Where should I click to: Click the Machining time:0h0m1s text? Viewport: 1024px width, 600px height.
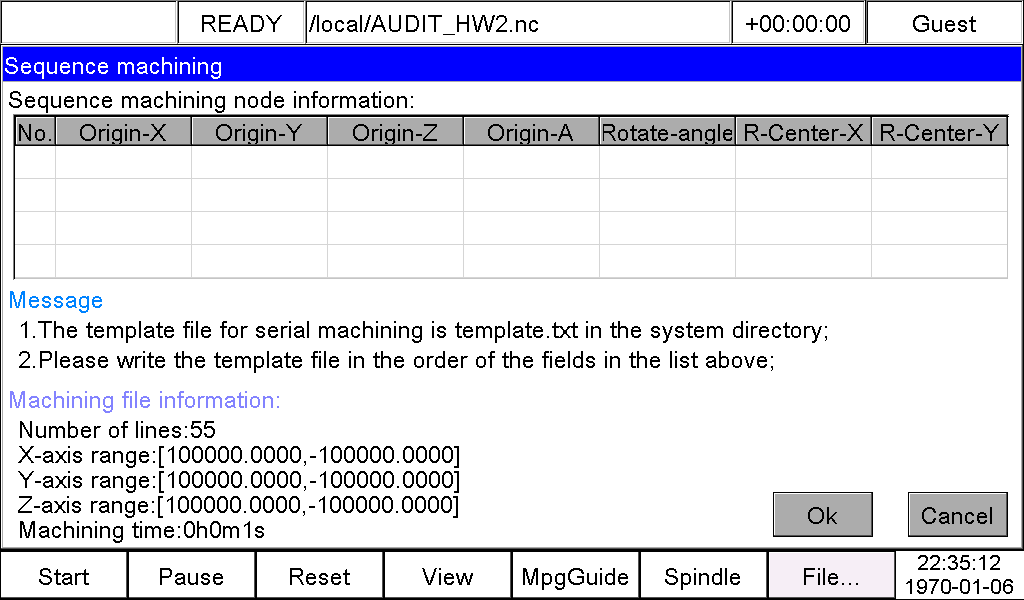(142, 529)
